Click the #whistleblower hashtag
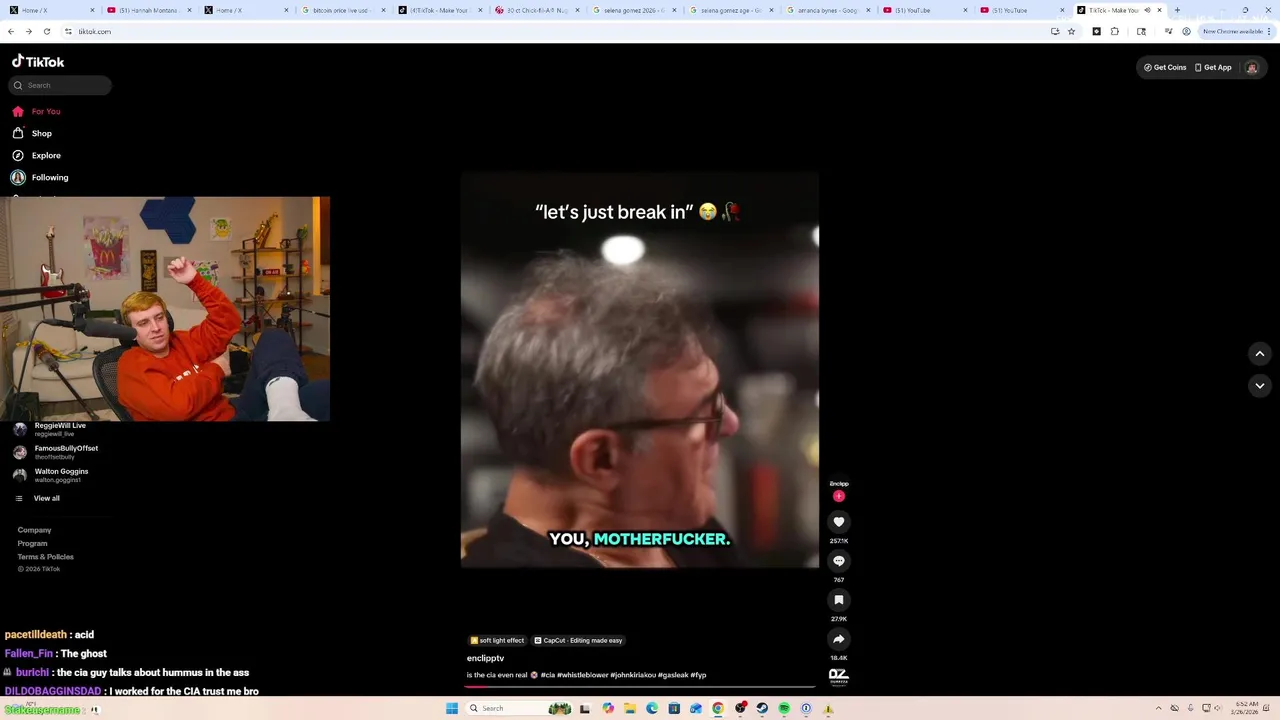 (x=582, y=675)
